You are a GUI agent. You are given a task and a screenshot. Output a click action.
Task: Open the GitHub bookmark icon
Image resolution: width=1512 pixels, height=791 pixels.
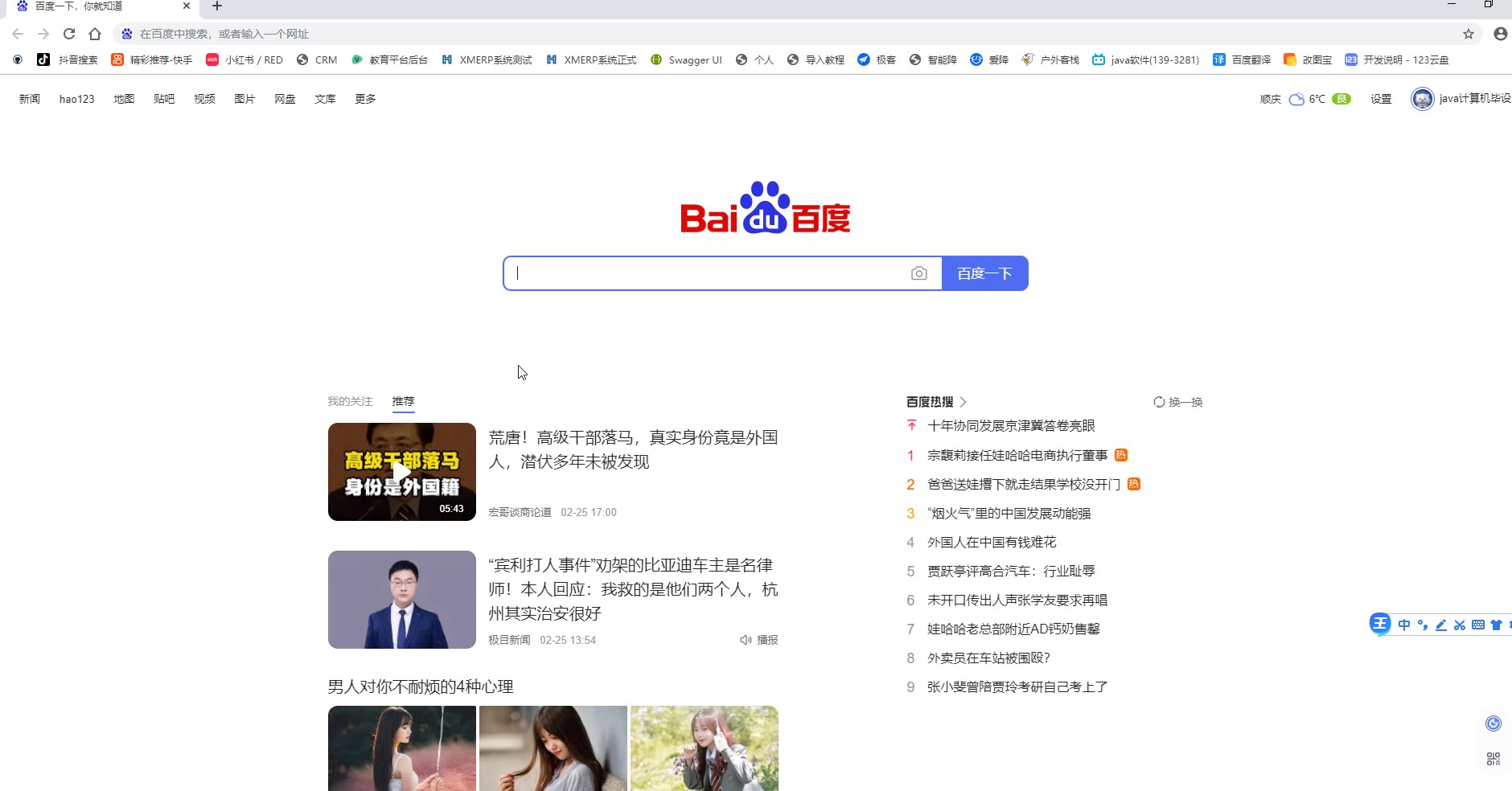18,59
